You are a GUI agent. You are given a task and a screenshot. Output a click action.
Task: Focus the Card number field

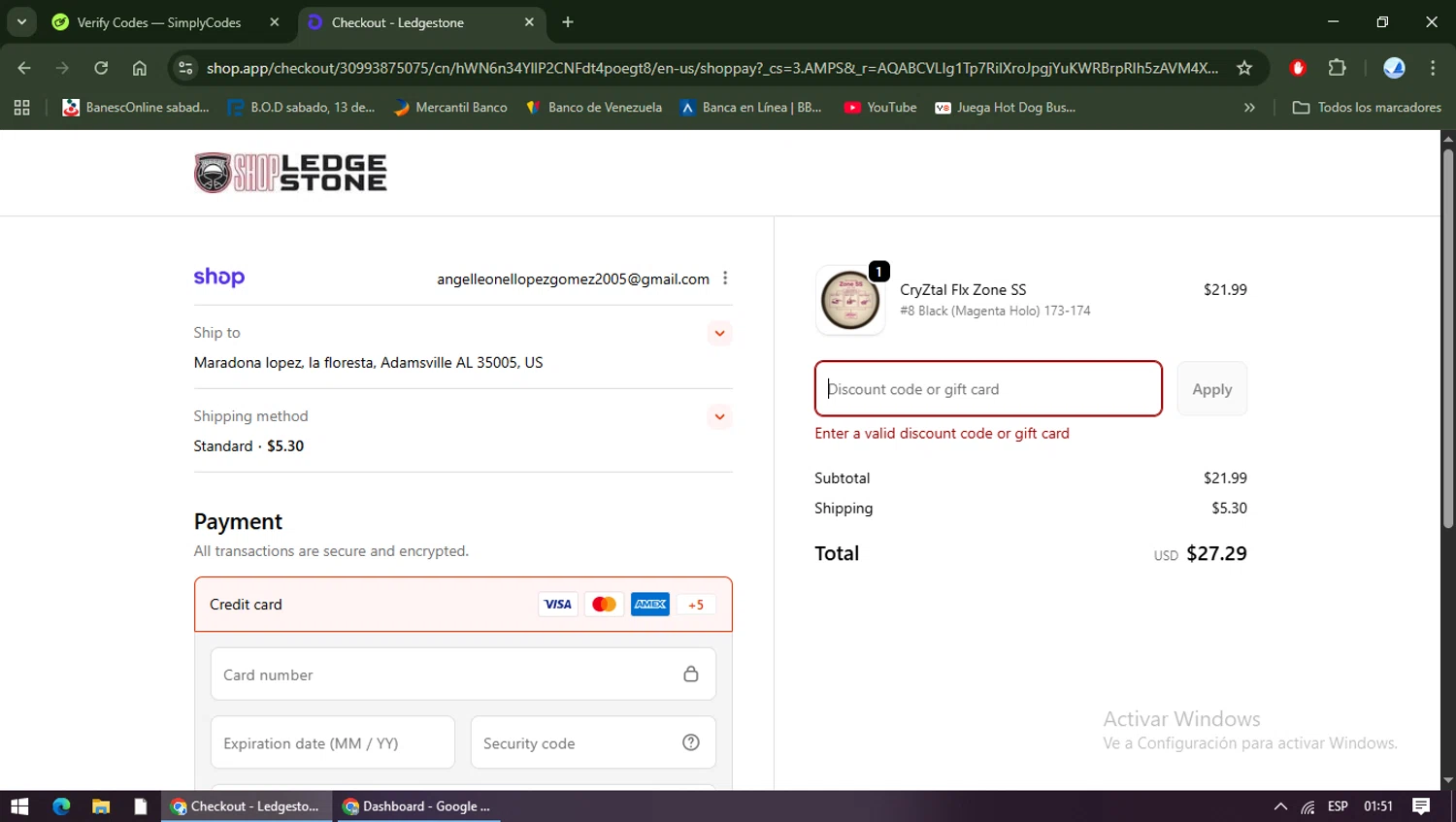463,674
